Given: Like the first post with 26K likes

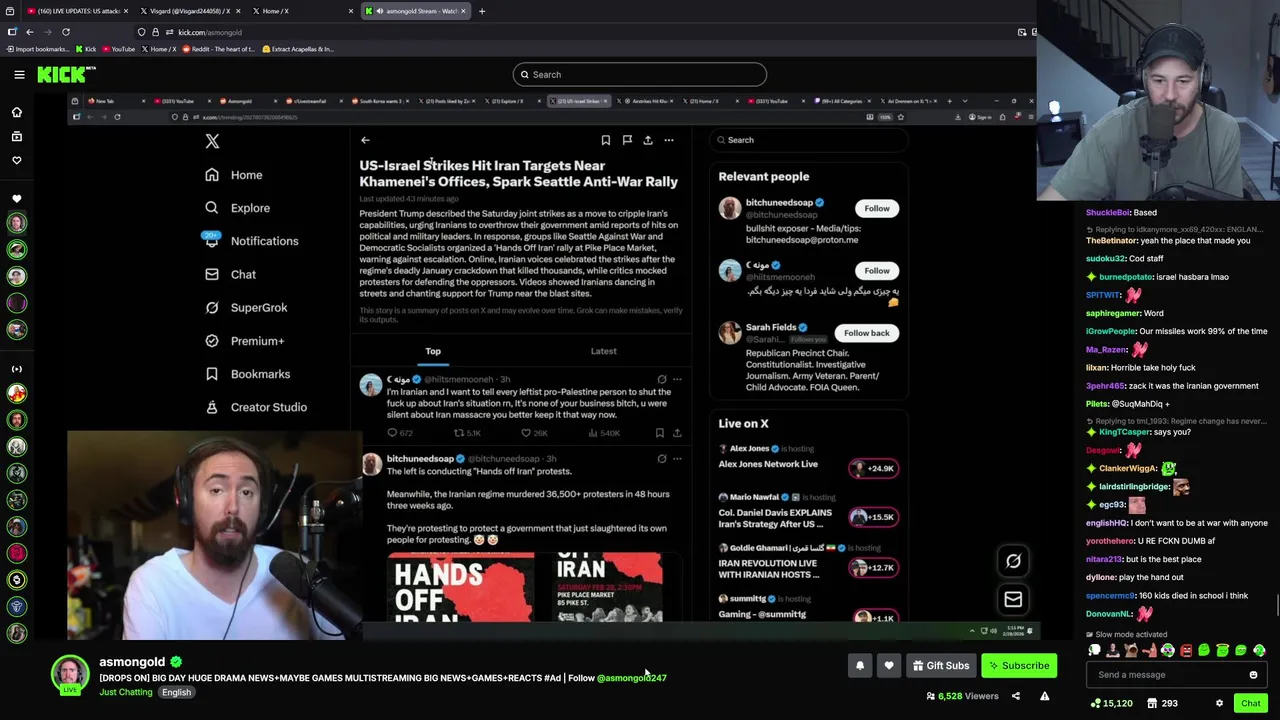Looking at the screenshot, I should tap(535, 433).
